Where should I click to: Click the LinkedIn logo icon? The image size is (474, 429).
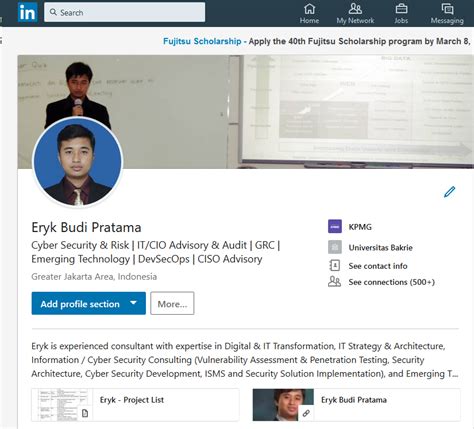pyautogui.click(x=27, y=12)
